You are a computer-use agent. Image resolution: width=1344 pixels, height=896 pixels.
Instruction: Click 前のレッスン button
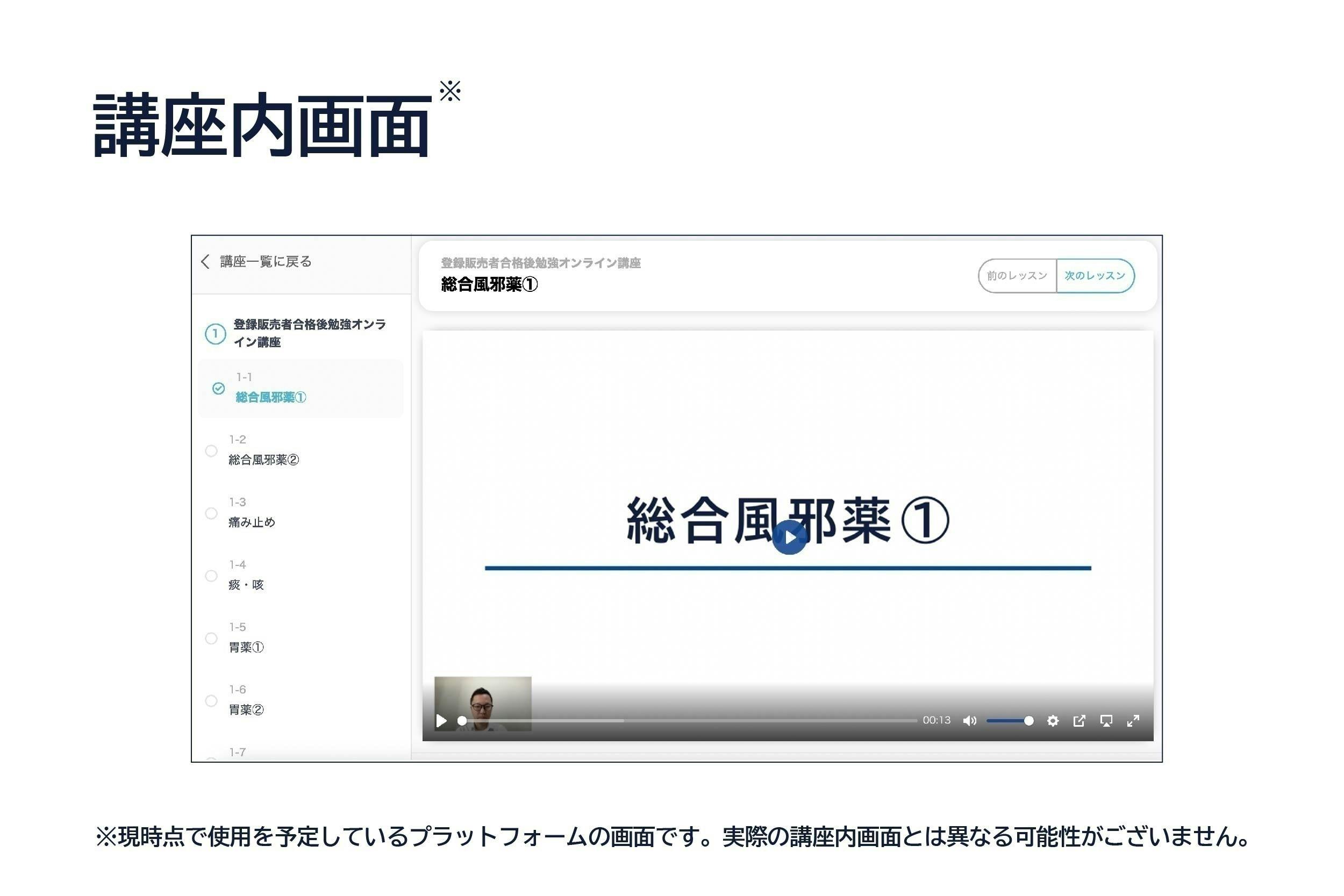[x=1017, y=275]
